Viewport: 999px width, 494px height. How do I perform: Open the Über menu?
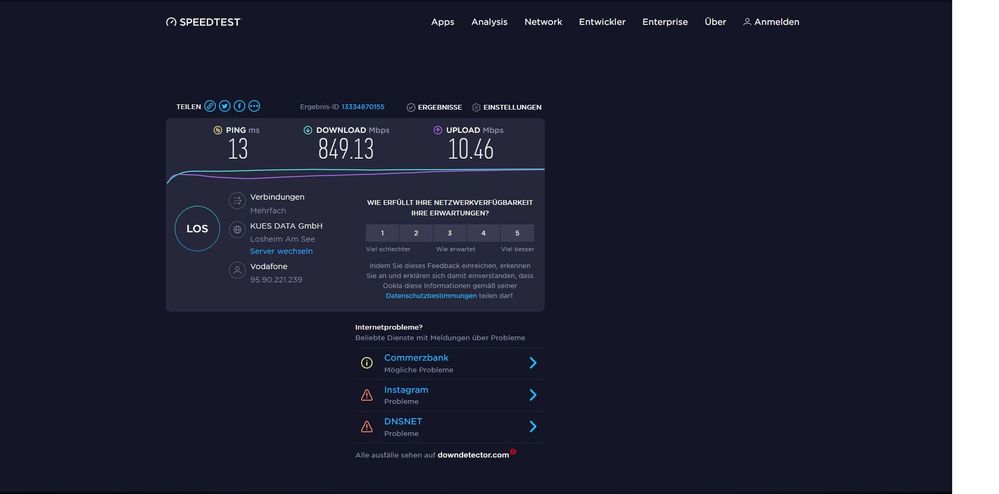[715, 22]
